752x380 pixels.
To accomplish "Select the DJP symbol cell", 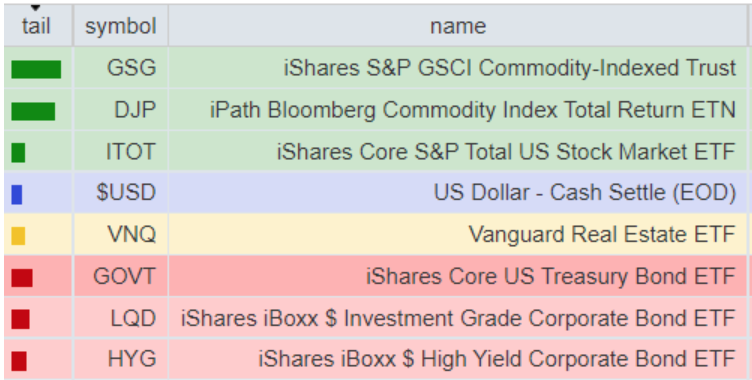I will point(121,110).
